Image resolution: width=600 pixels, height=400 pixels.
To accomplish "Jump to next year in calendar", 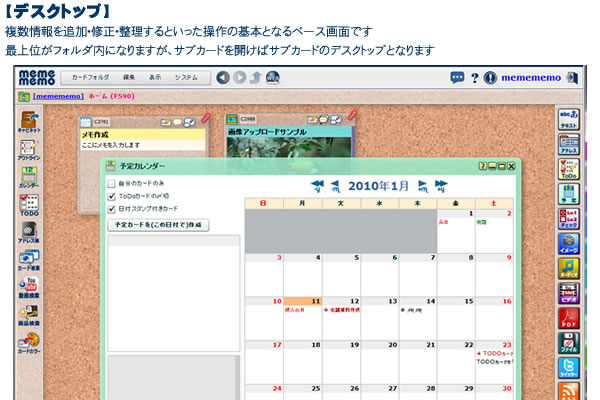I will point(440,185).
